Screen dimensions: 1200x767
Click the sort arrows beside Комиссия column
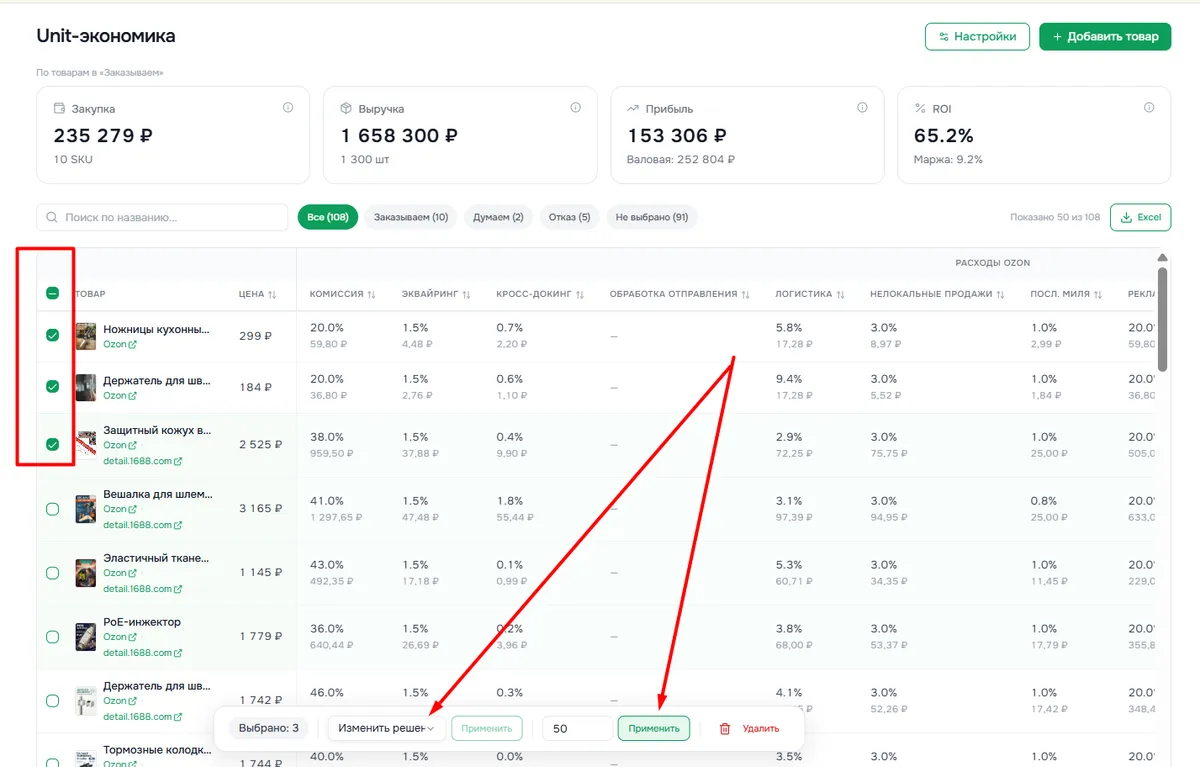coord(371,294)
